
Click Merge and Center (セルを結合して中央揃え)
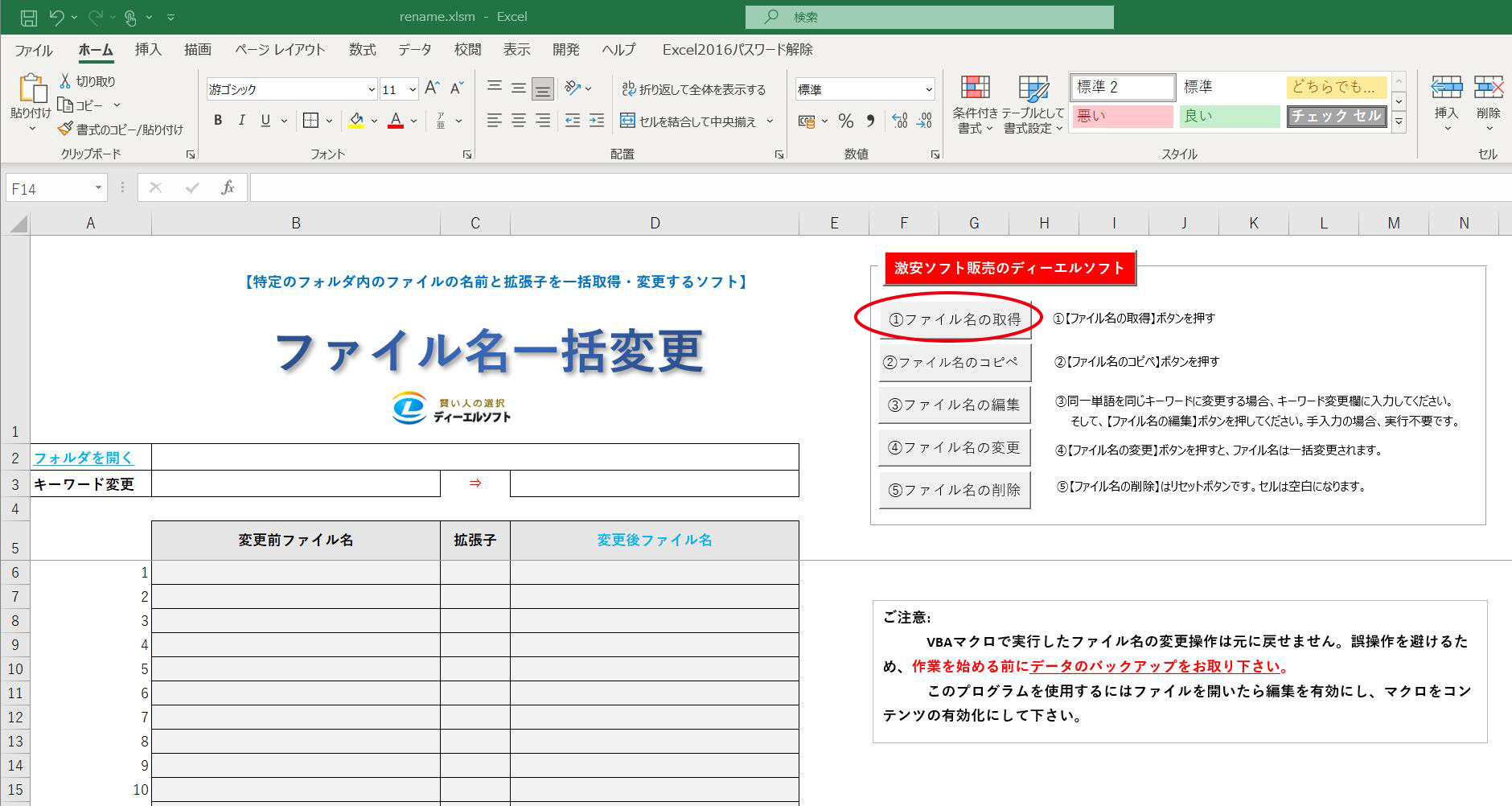pos(688,121)
